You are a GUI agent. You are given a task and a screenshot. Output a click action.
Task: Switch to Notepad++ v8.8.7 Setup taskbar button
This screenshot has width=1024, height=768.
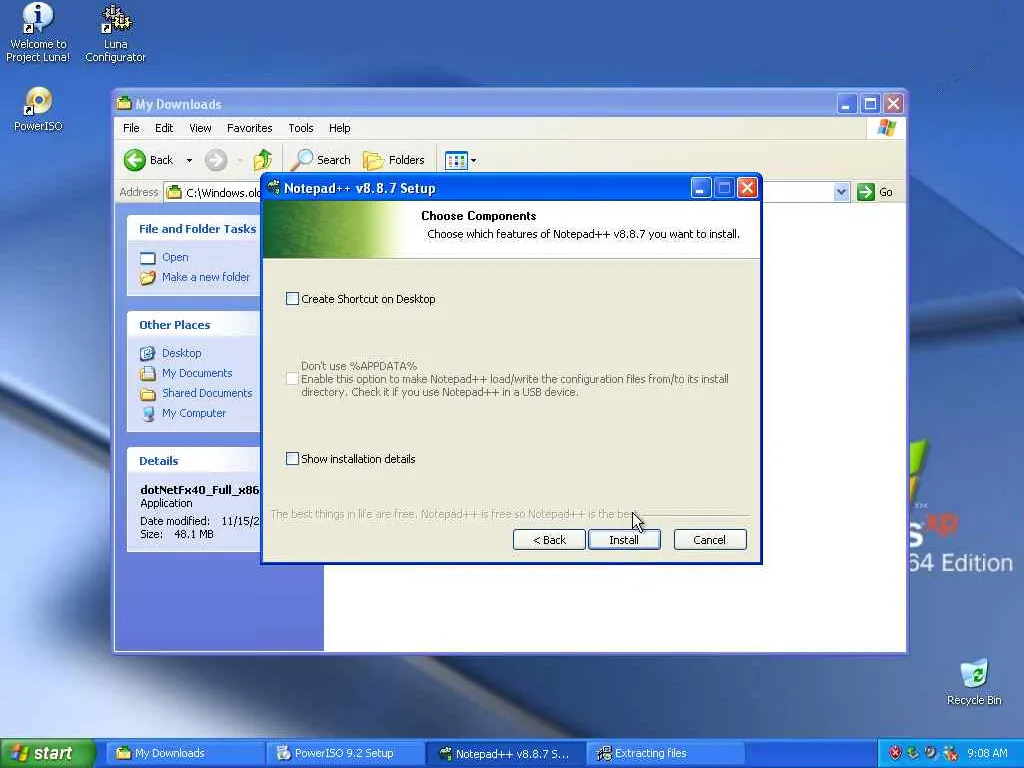click(505, 753)
